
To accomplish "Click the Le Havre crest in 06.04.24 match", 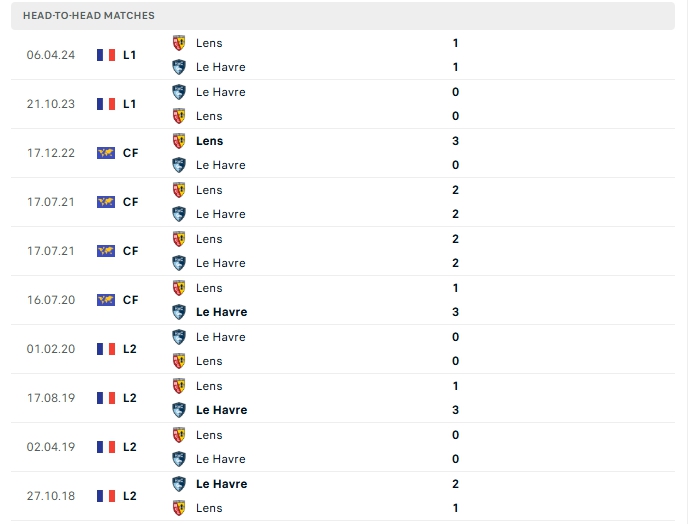I will point(179,67).
